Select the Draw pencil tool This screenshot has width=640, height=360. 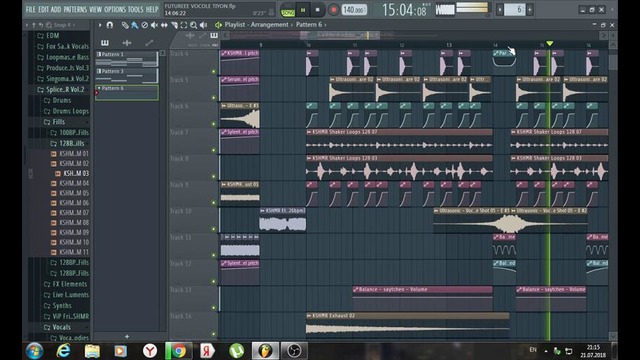point(125,25)
